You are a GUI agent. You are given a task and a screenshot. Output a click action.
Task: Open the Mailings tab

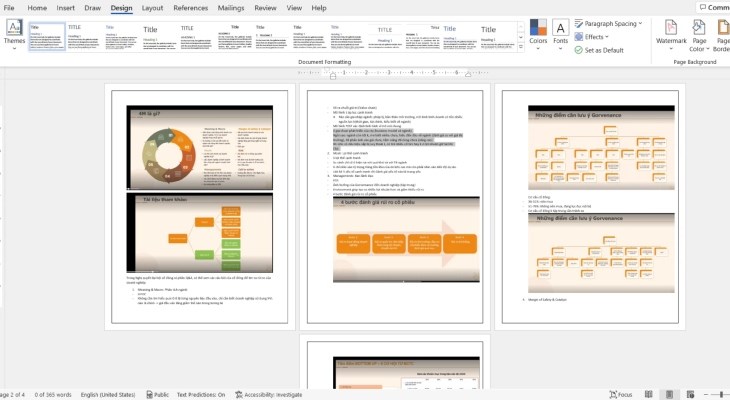pyautogui.click(x=231, y=8)
